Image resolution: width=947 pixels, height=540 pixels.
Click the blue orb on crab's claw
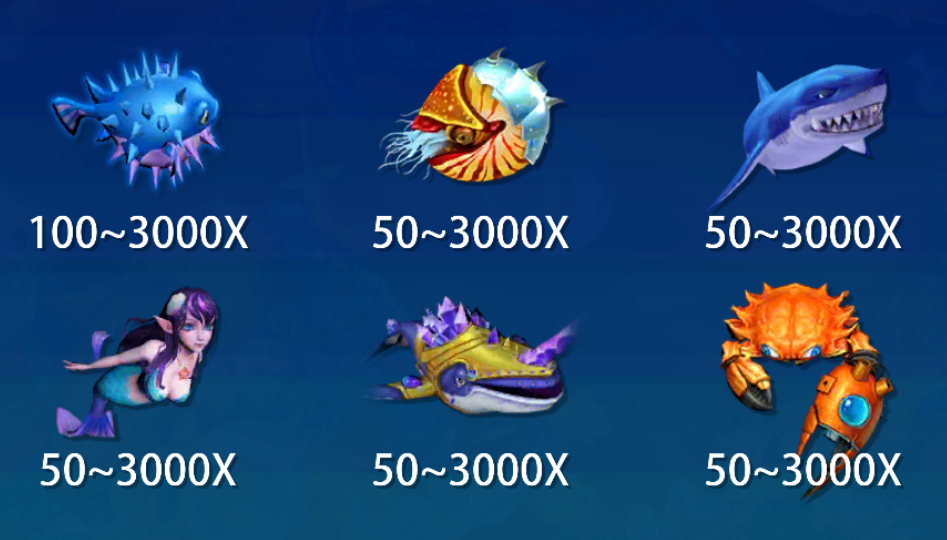point(853,410)
